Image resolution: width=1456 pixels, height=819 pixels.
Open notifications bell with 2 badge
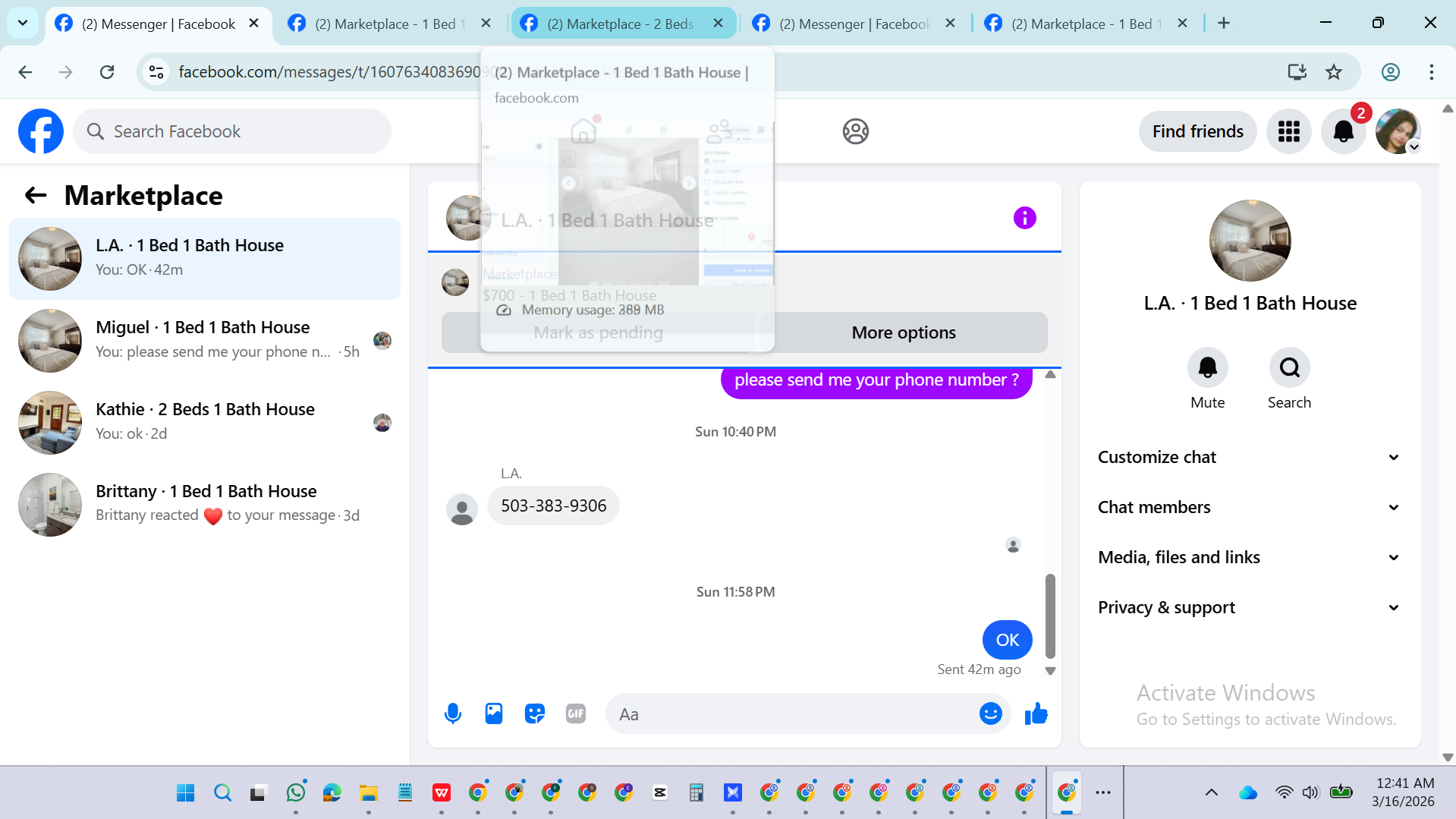[x=1344, y=131]
